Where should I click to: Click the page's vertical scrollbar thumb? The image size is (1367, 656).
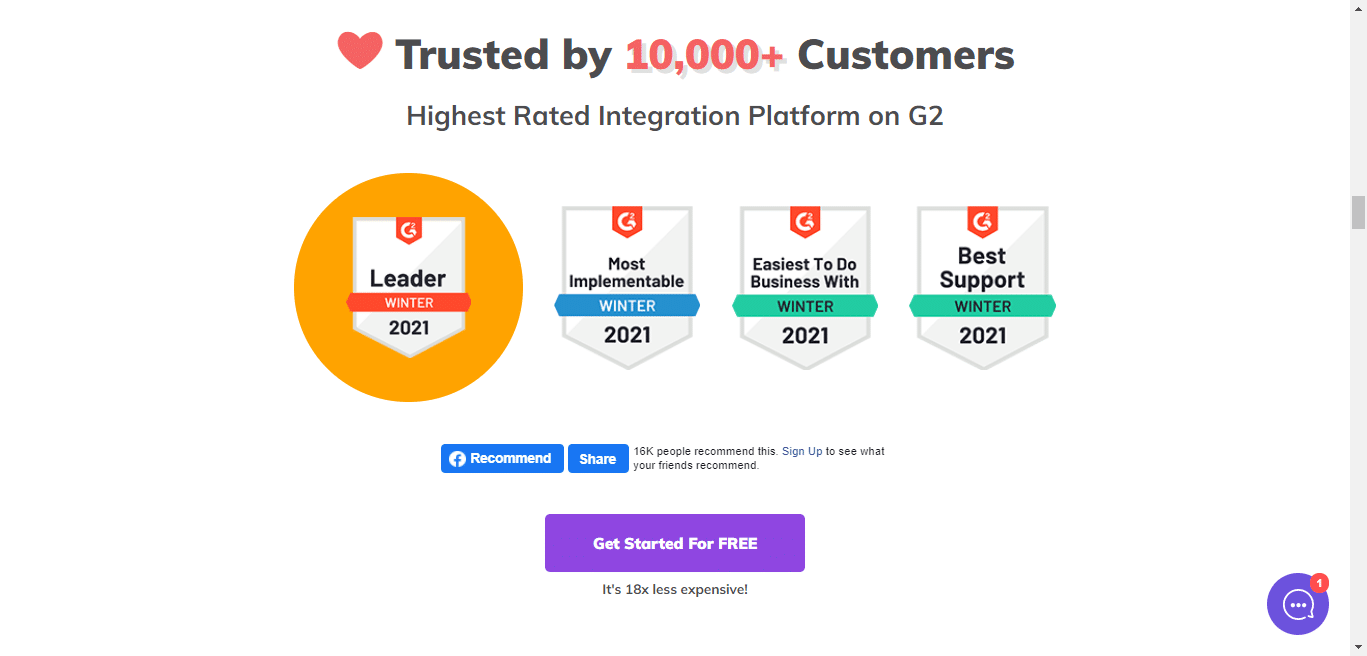(1358, 213)
